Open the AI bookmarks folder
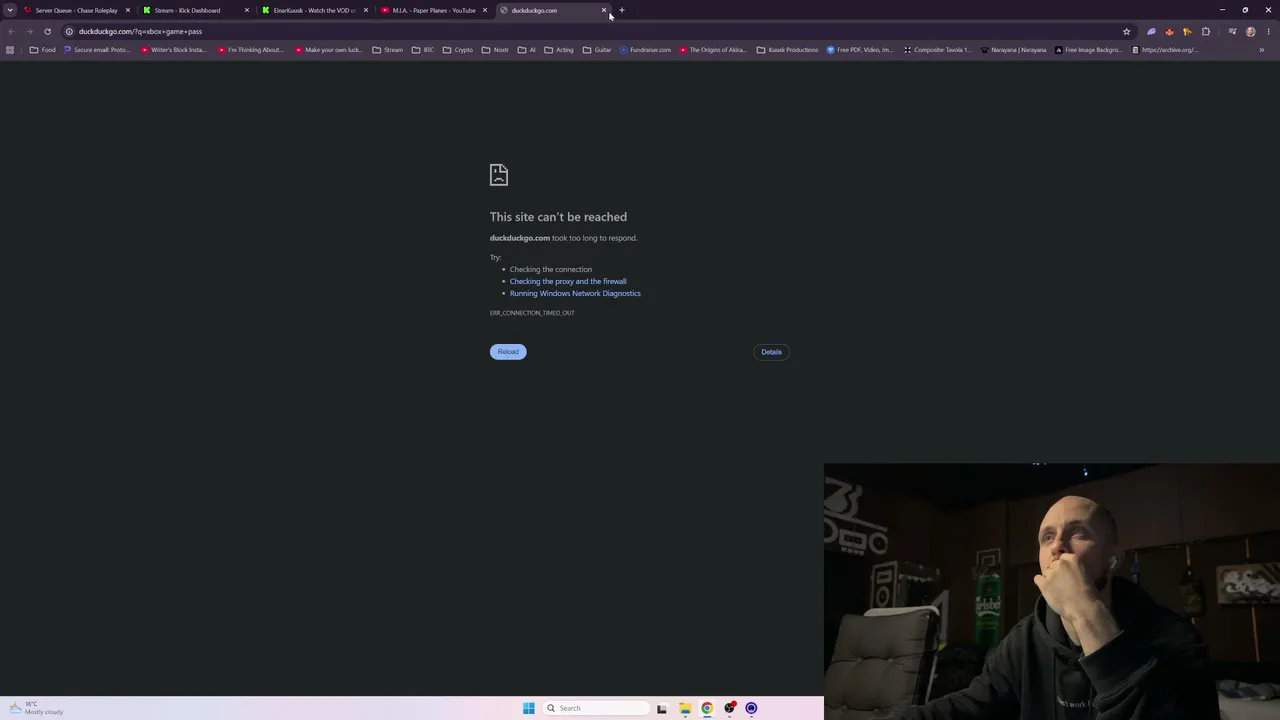This screenshot has height=720, width=1280. coord(527,50)
